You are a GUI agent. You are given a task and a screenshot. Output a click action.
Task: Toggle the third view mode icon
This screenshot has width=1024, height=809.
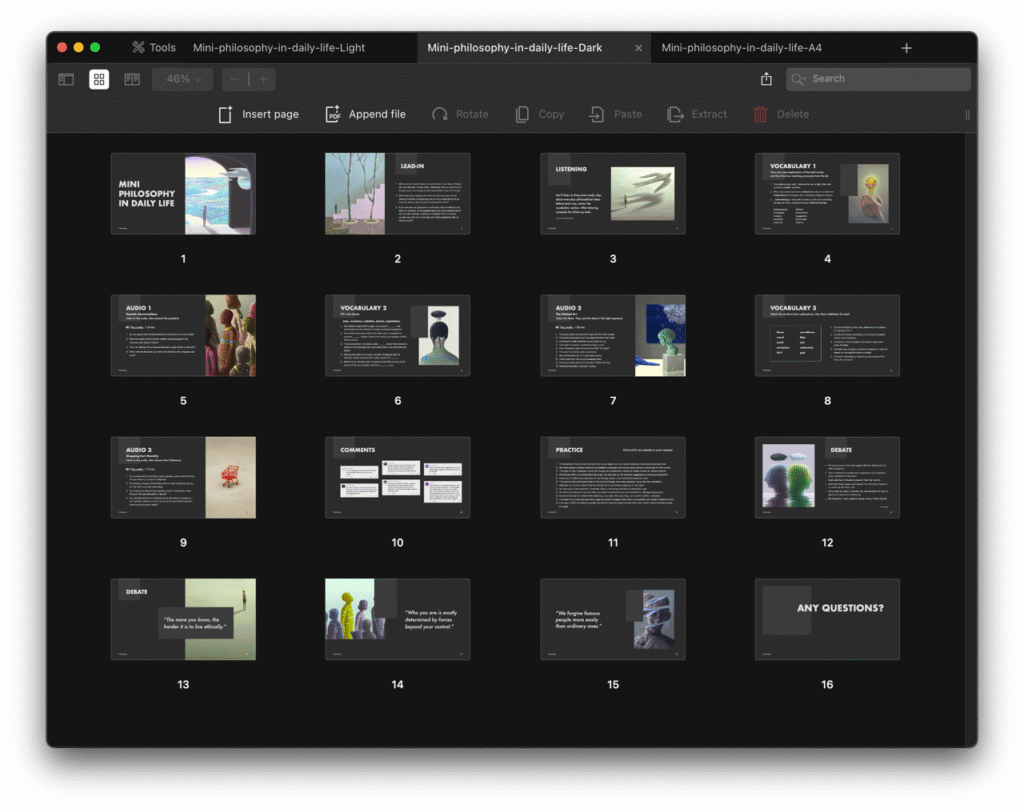(132, 79)
